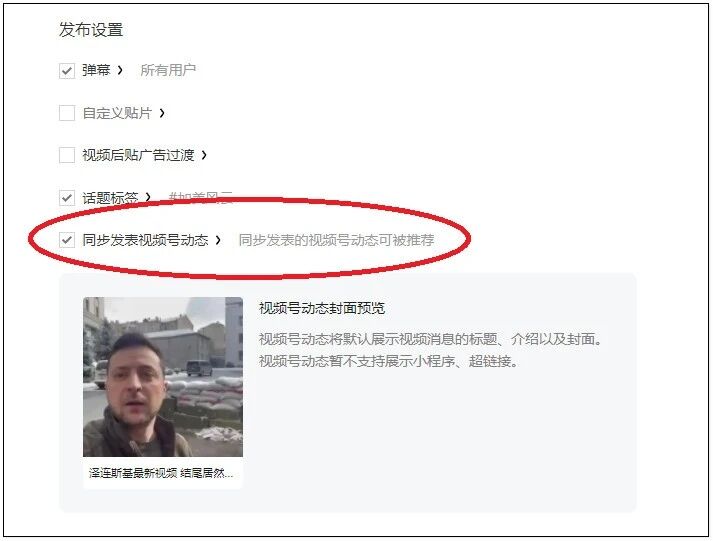This screenshot has height=541, width=713.
Task: Open the arrow after 视频后贴广告过渡
Action: pos(204,155)
